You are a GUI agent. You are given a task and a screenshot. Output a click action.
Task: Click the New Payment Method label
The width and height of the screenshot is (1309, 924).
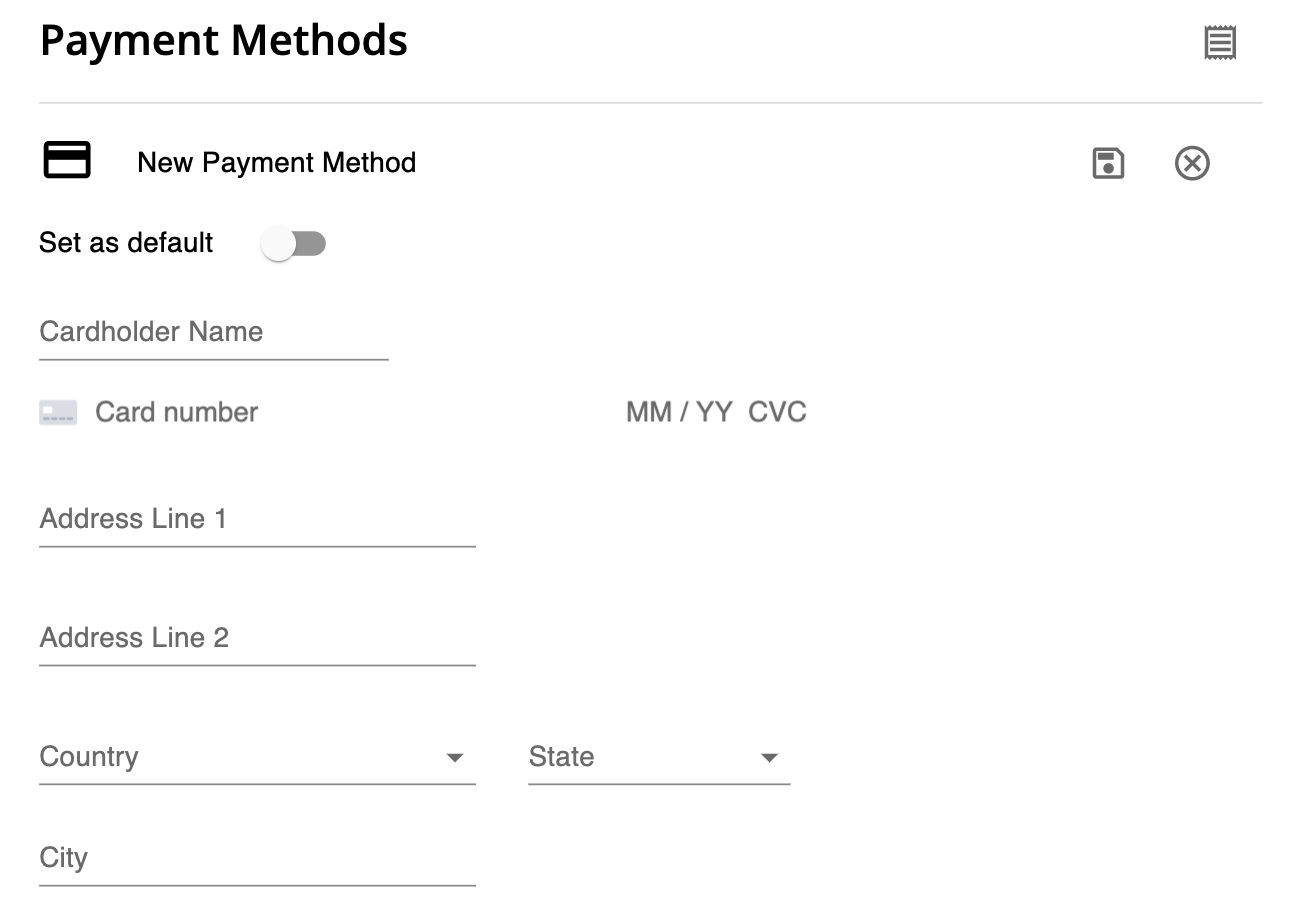tap(276, 163)
